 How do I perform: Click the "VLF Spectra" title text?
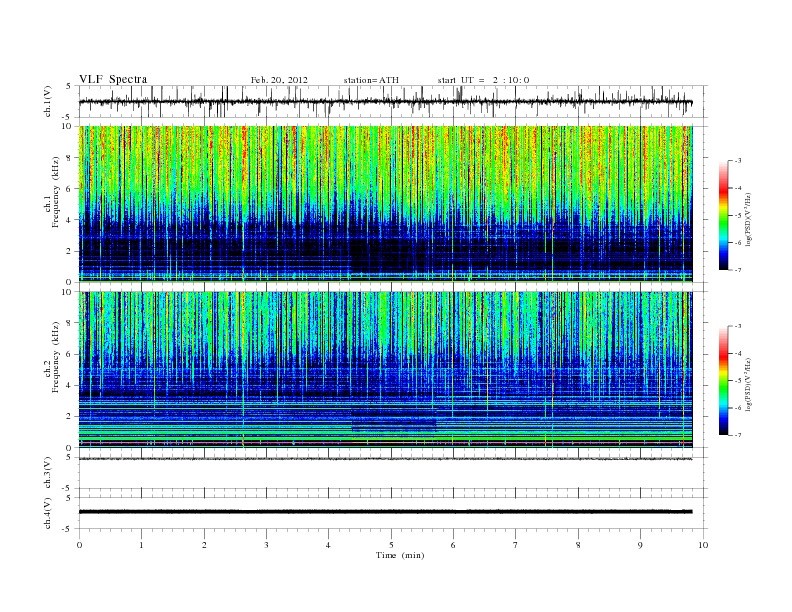click(x=113, y=79)
